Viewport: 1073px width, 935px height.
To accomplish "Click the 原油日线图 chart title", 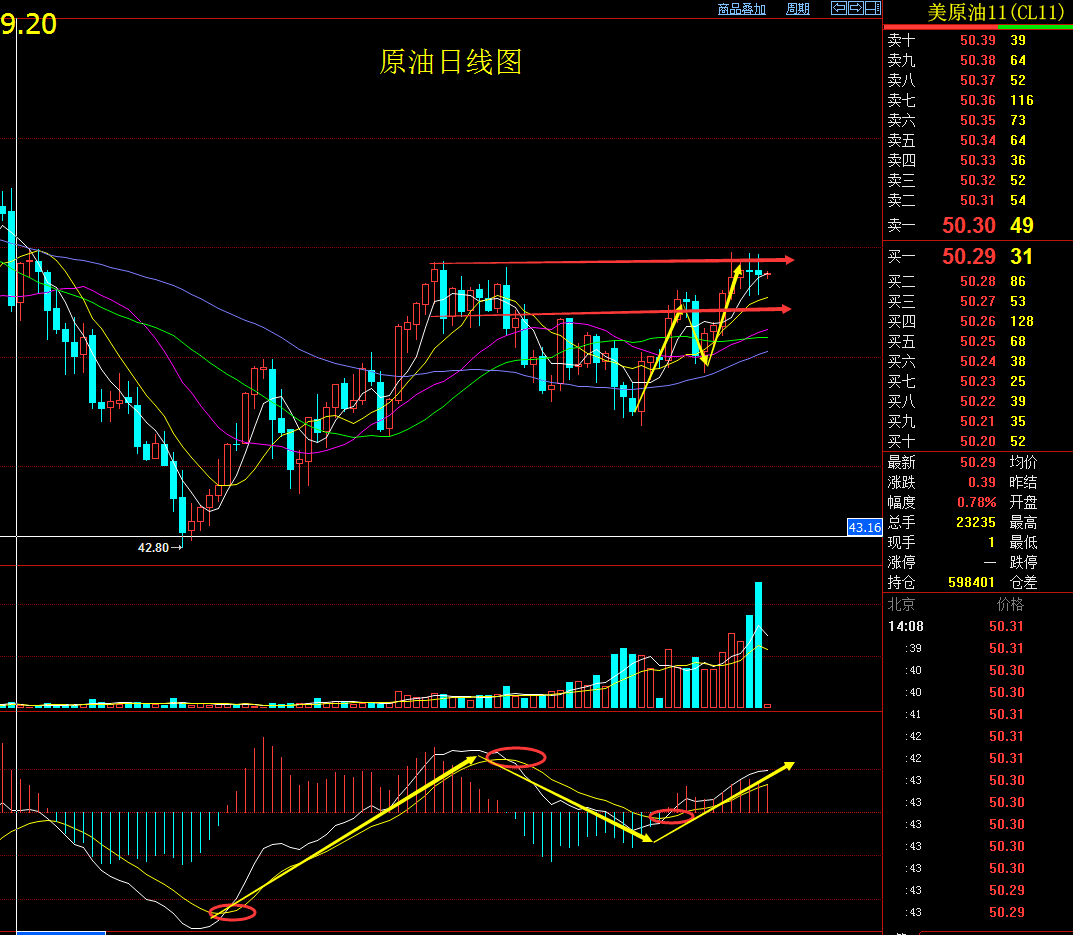I will [451, 62].
